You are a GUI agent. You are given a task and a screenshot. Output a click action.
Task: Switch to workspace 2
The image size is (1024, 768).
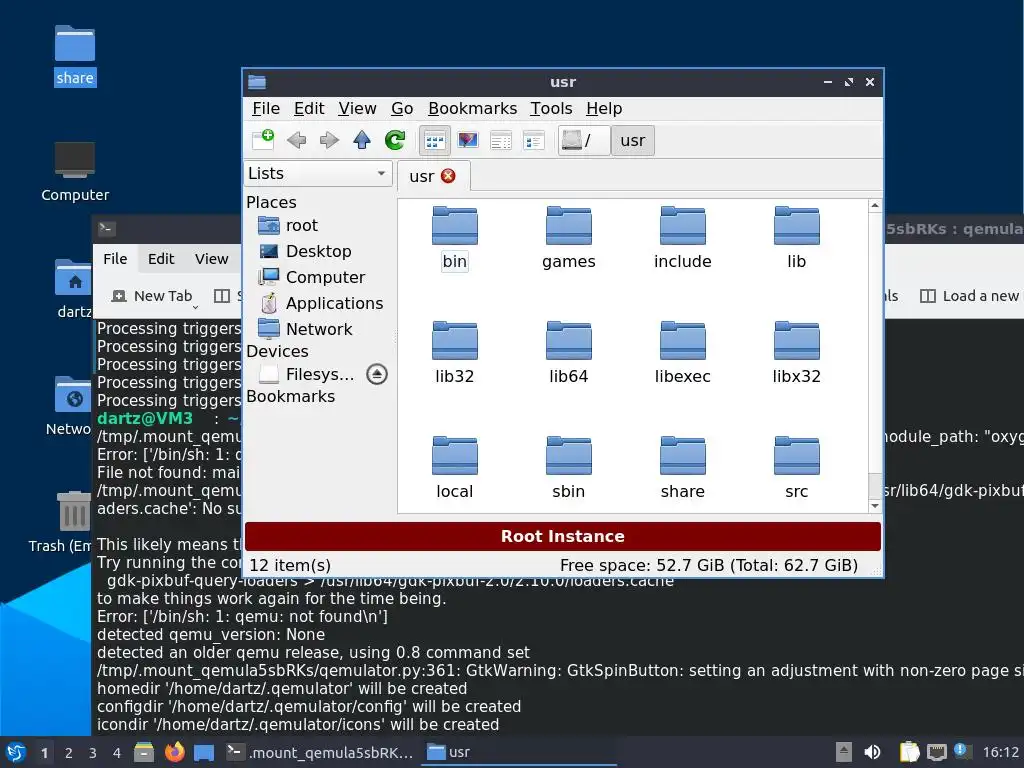coord(69,753)
